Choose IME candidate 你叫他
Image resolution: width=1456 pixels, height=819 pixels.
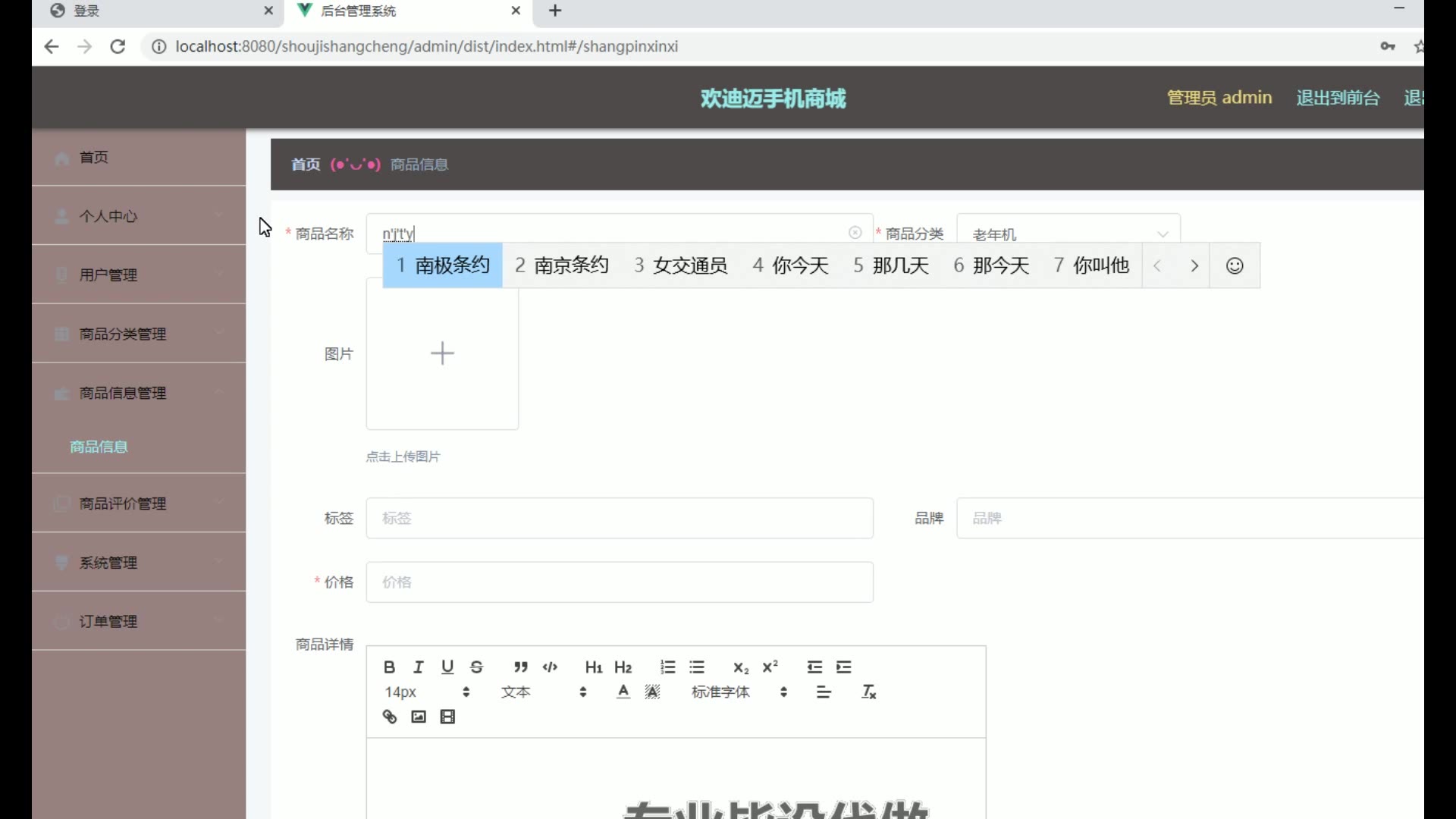(1091, 265)
